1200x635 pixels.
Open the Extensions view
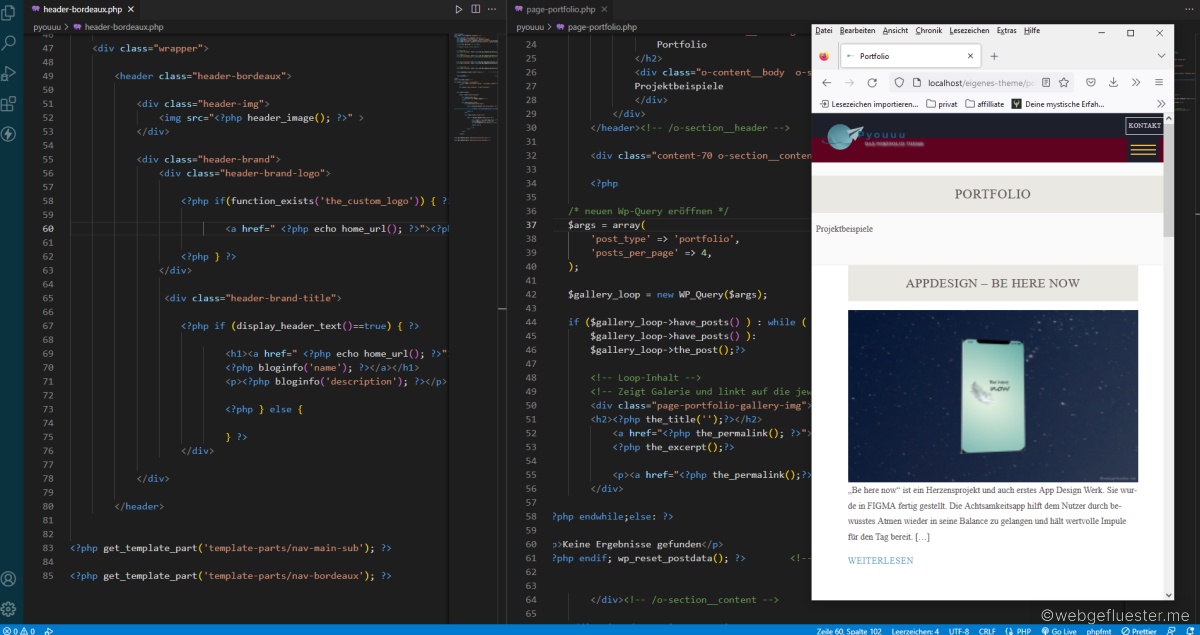pyautogui.click(x=10, y=103)
